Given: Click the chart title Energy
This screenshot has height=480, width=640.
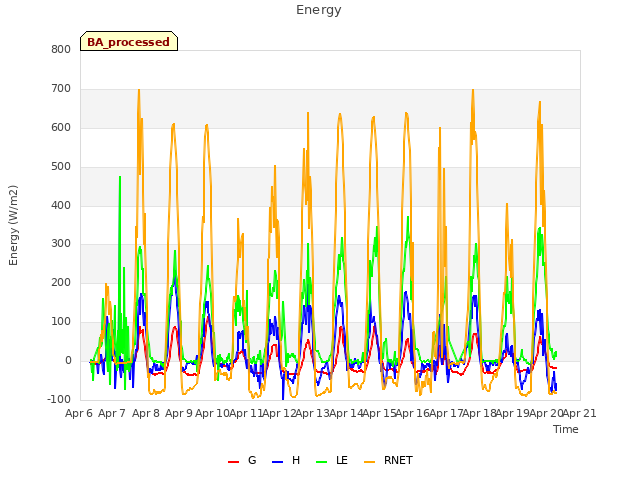Looking at the screenshot, I should point(319,10).
